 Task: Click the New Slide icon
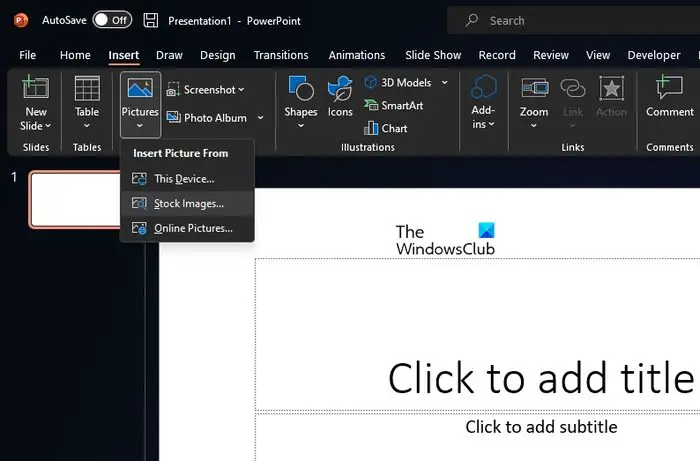tap(36, 87)
